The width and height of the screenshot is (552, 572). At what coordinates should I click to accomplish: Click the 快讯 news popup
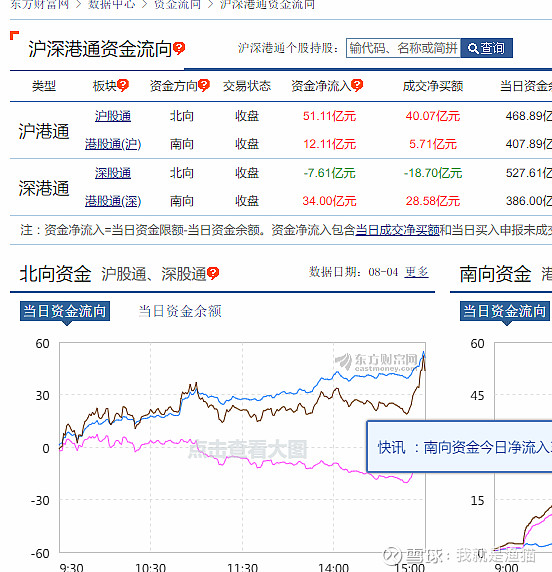point(459,447)
